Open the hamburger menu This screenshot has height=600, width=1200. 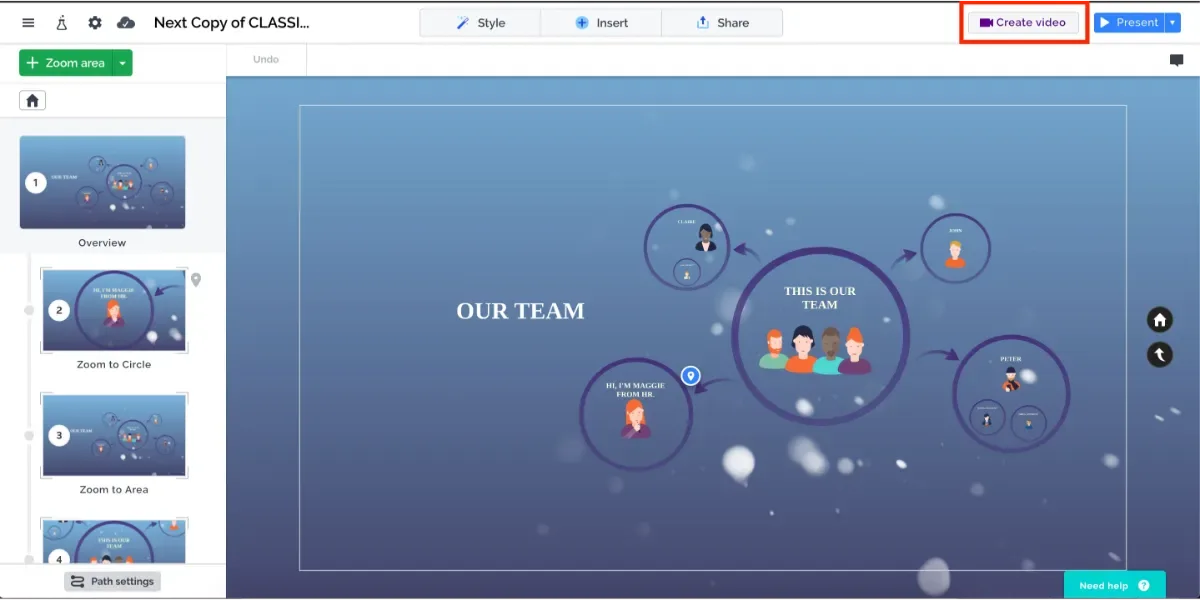(28, 22)
